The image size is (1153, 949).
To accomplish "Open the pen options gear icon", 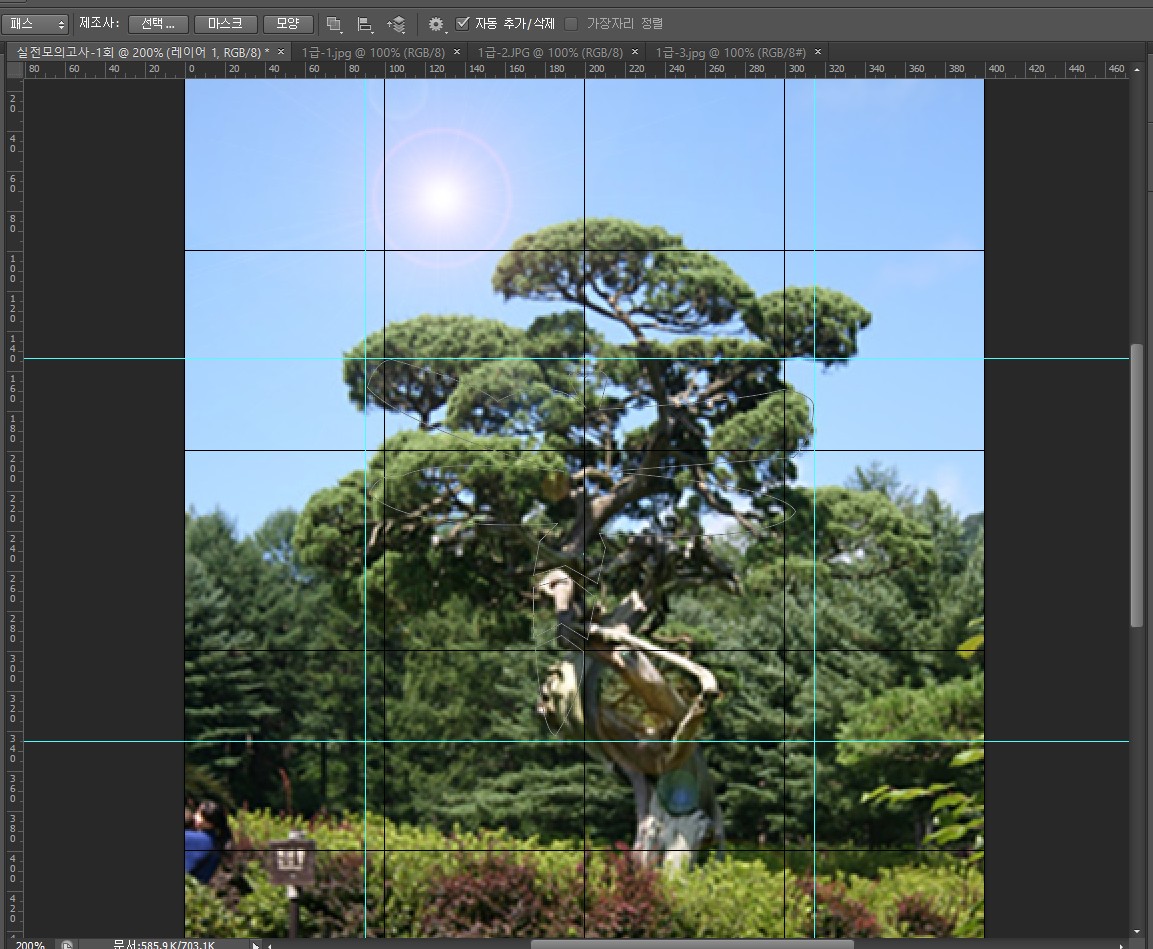I will click(x=435, y=24).
